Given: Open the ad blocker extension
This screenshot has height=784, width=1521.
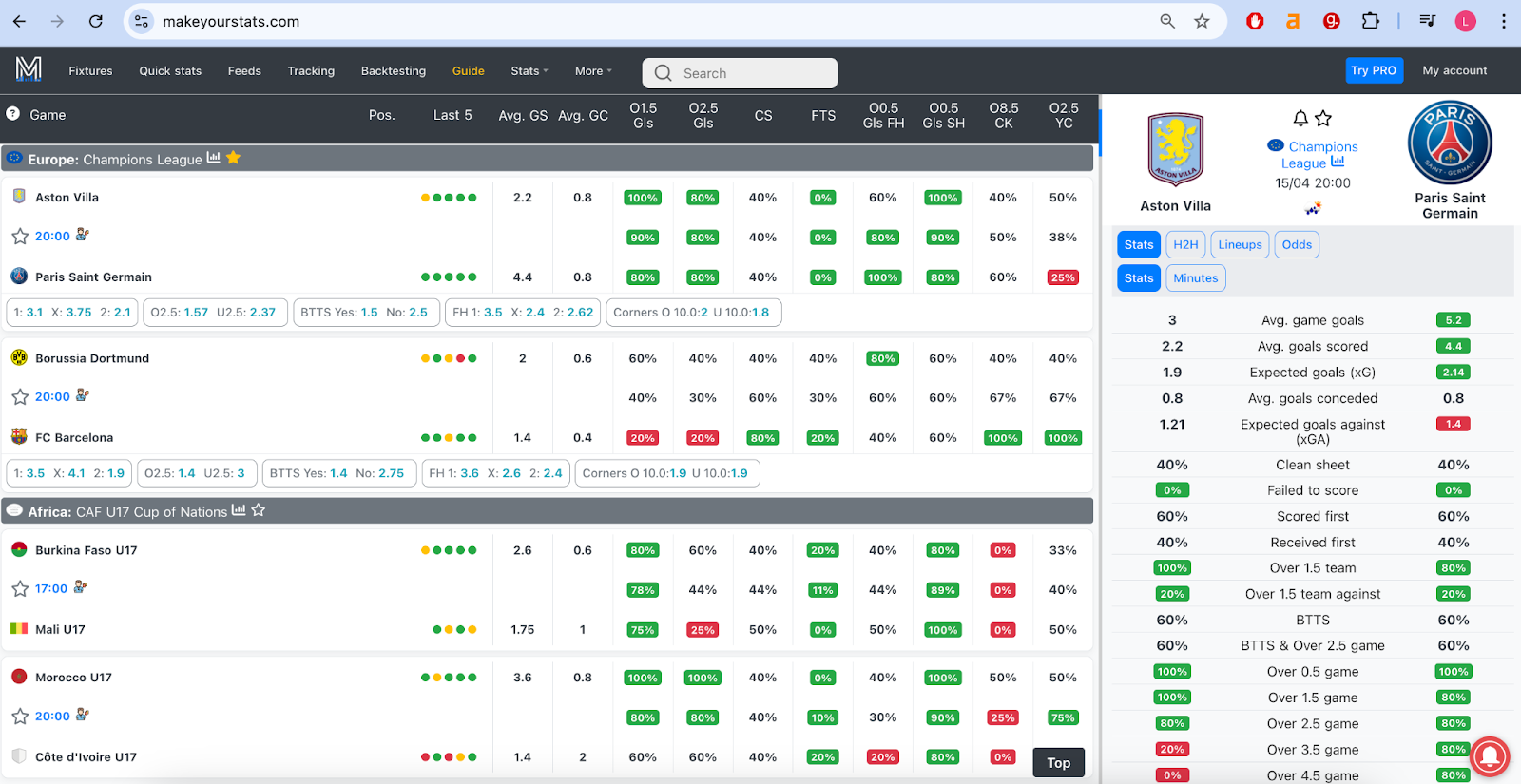Looking at the screenshot, I should (1255, 21).
